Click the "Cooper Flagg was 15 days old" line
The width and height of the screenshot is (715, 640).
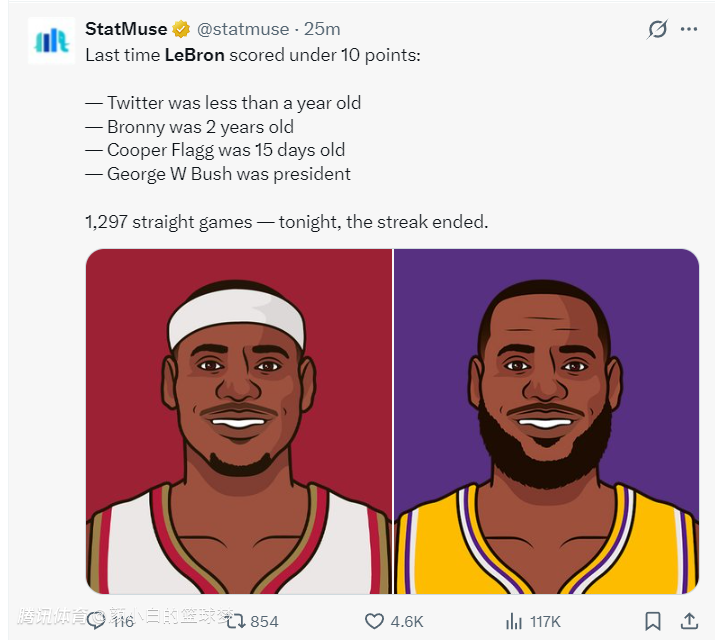pos(215,150)
